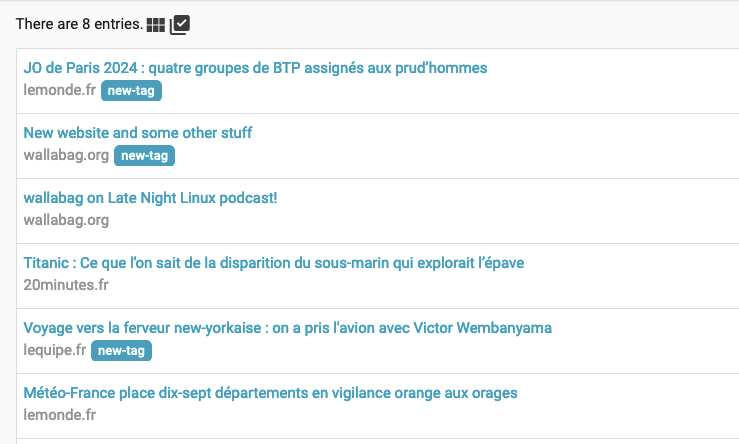Click the There are 8 entries counter
739x444 pixels.
click(79, 24)
